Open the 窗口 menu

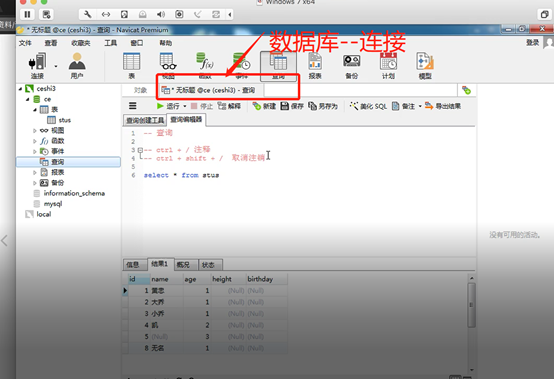click(x=137, y=43)
